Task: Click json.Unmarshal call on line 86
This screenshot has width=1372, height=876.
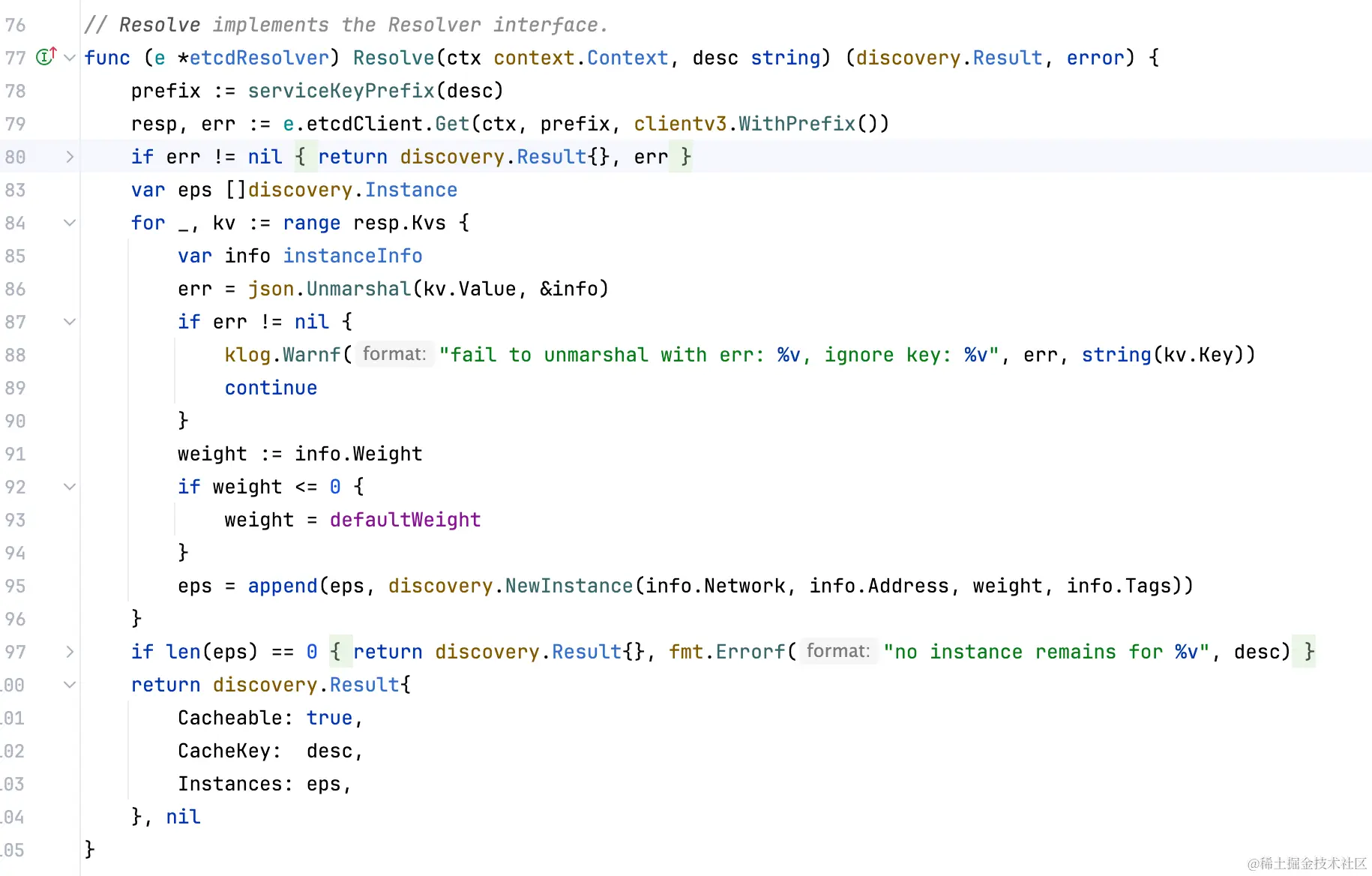Action: (330, 289)
